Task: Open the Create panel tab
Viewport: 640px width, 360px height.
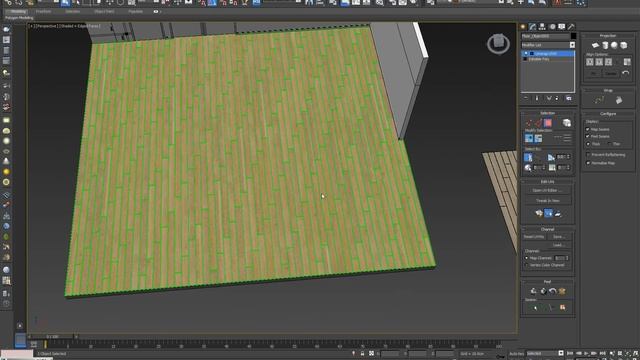Action: 523,27
